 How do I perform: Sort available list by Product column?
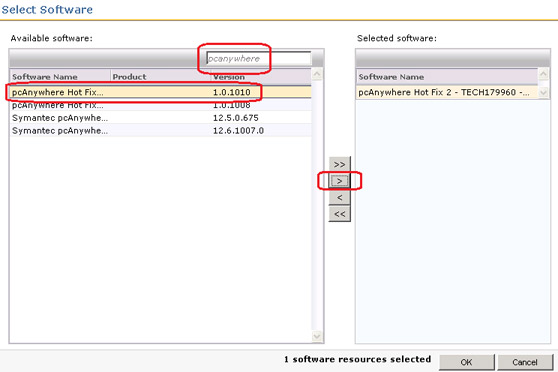[x=160, y=77]
